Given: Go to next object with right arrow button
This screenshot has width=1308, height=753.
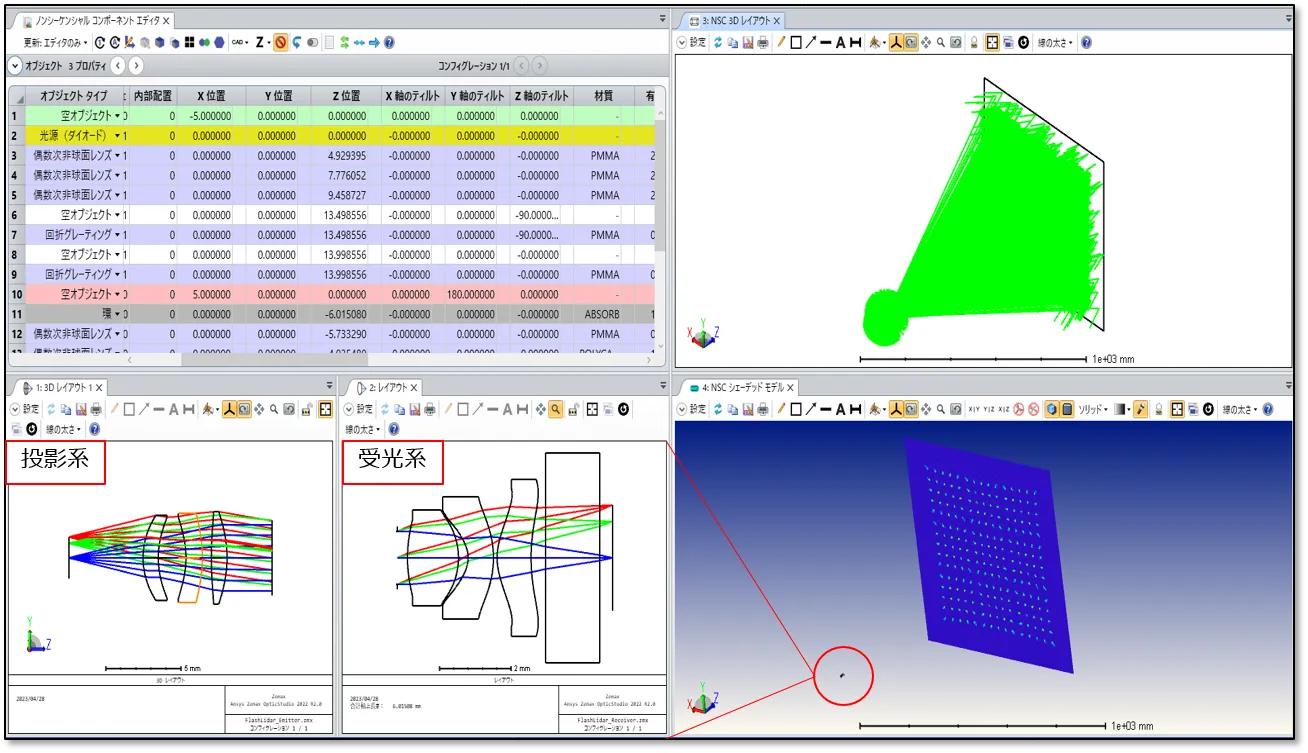Looking at the screenshot, I should tap(136, 66).
